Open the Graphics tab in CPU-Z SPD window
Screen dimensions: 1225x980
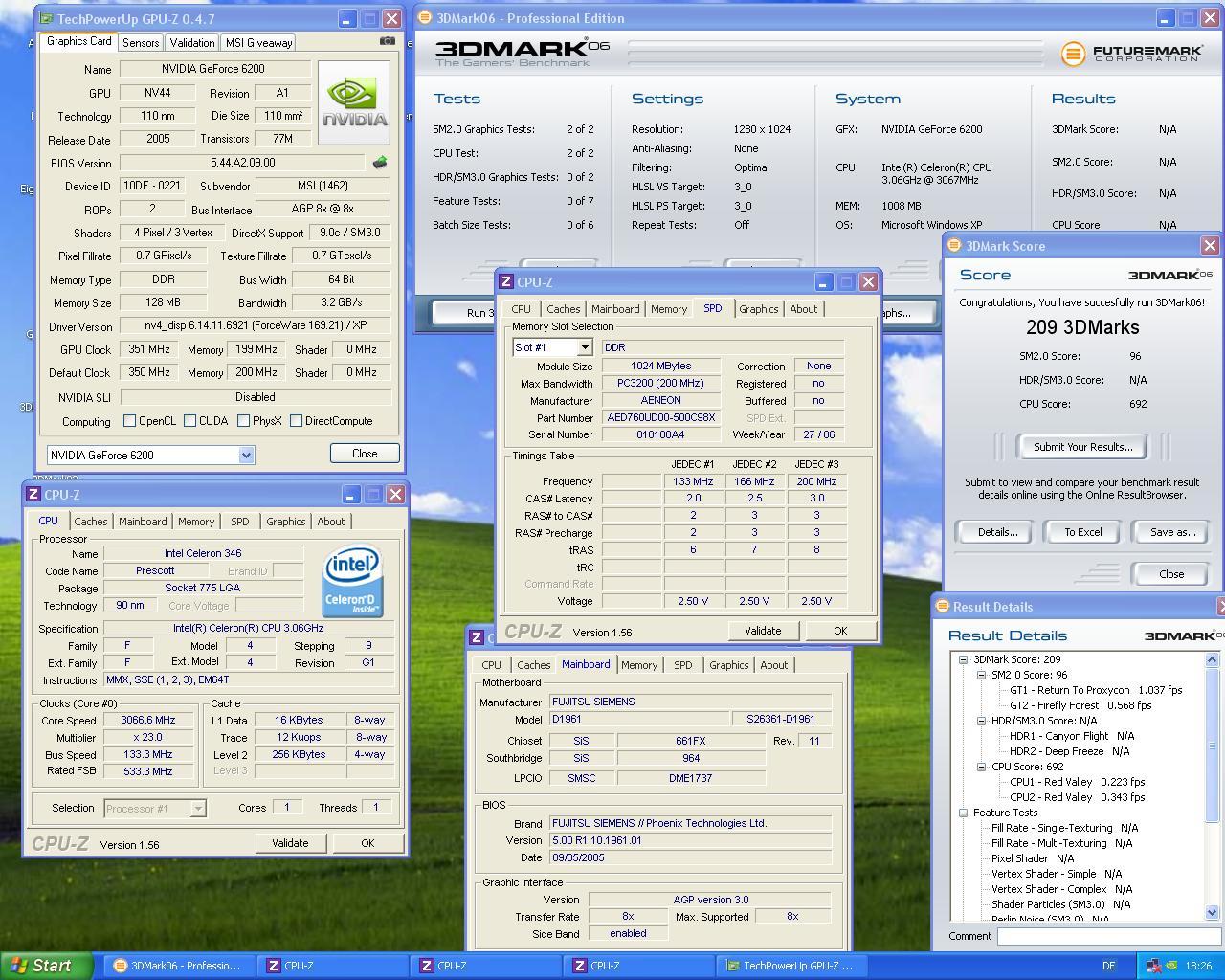[x=758, y=309]
